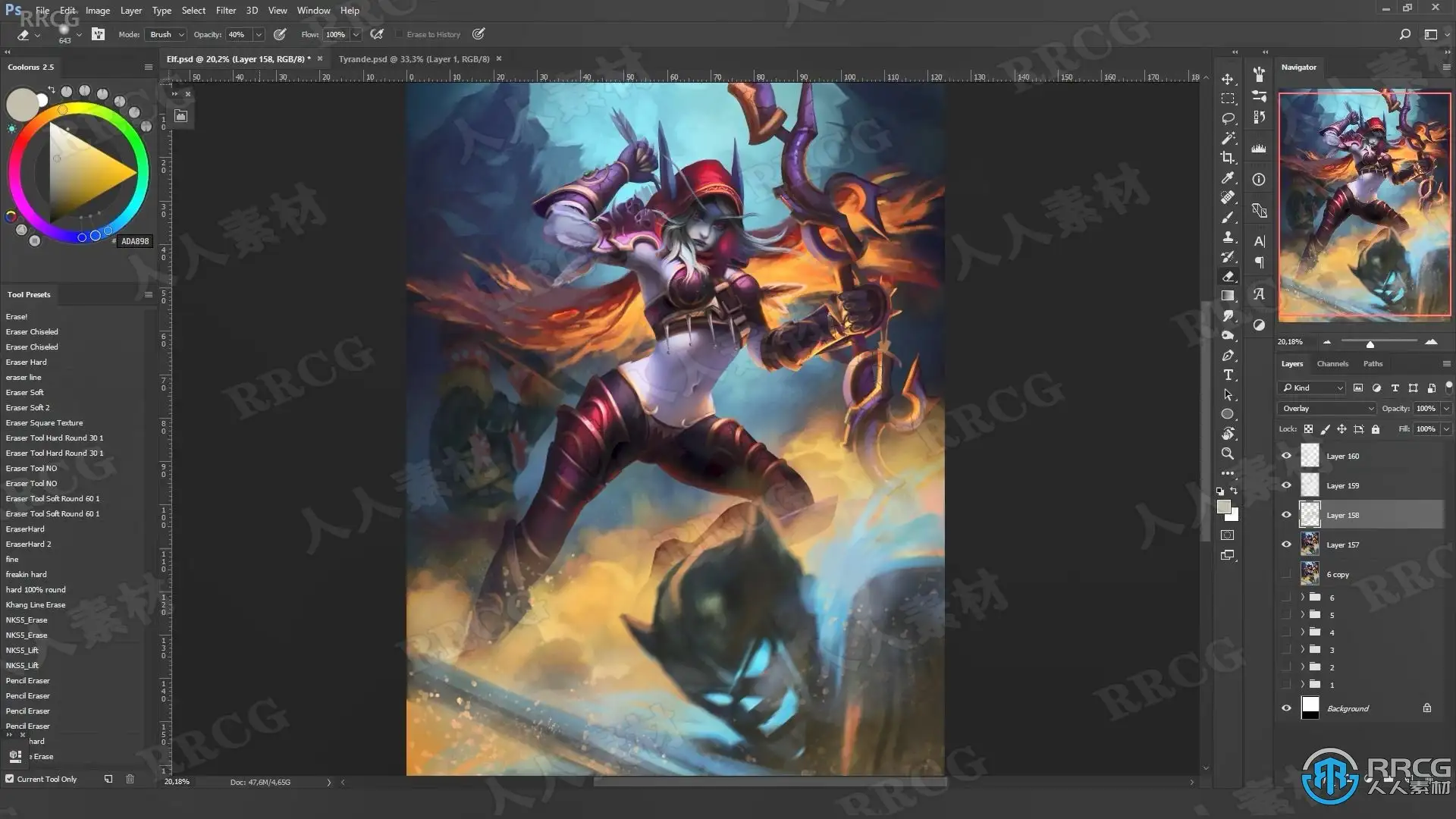The image size is (1456, 819).
Task: Choose the Path Selection tool
Action: [x=1228, y=394]
